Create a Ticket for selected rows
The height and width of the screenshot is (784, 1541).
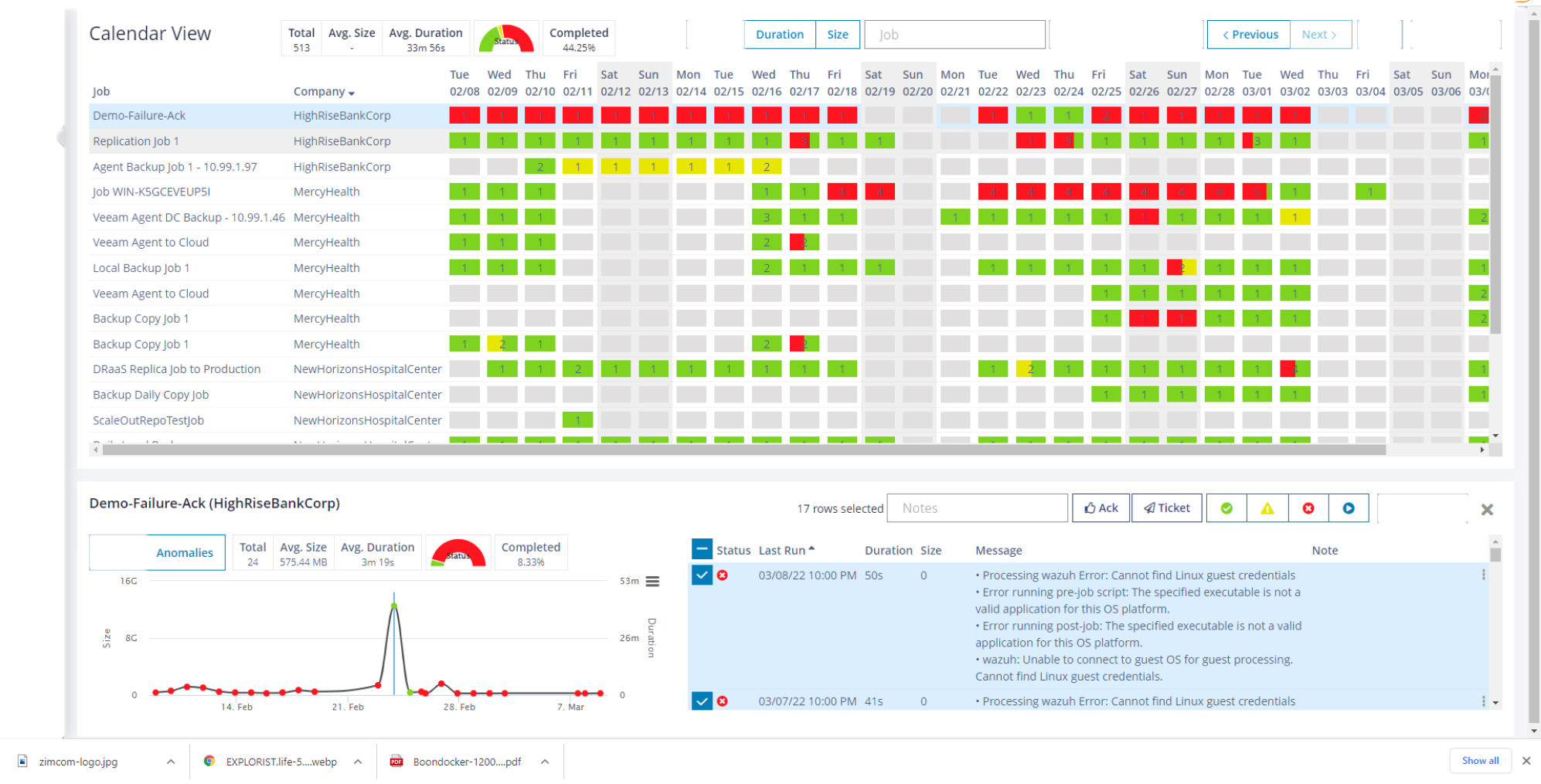click(1167, 508)
